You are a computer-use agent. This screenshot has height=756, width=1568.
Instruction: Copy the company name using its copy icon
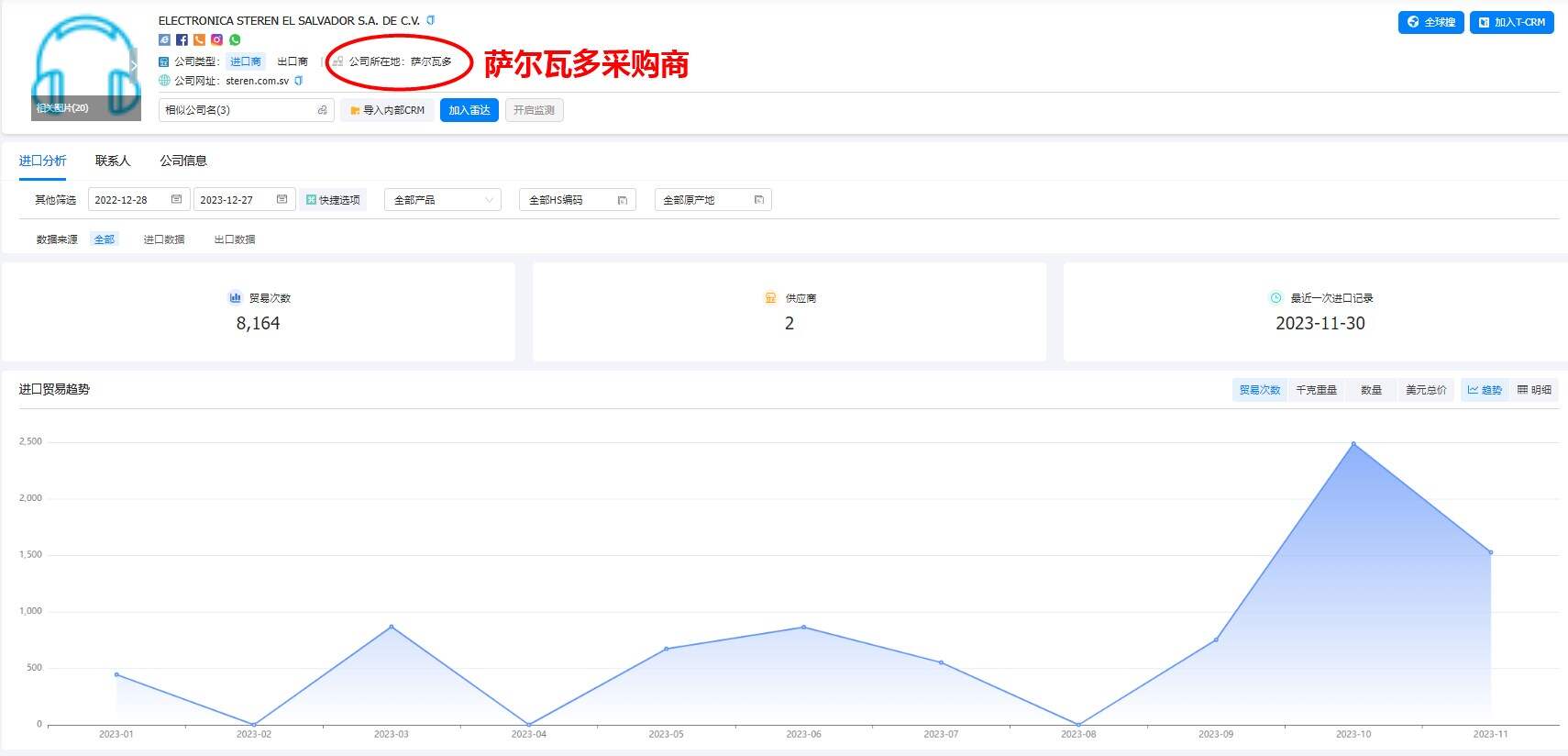pyautogui.click(x=431, y=20)
